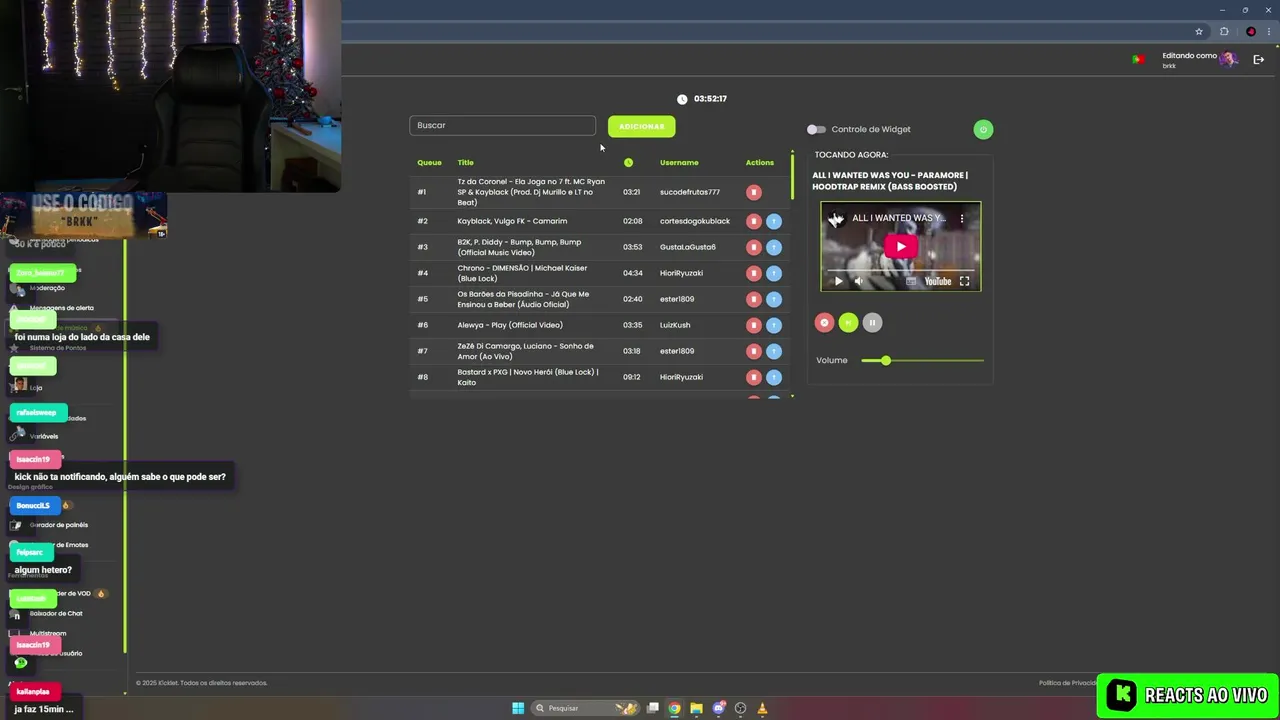The image size is (1280, 720).
Task: Open the YouTube logo link in the player
Action: [x=938, y=281]
